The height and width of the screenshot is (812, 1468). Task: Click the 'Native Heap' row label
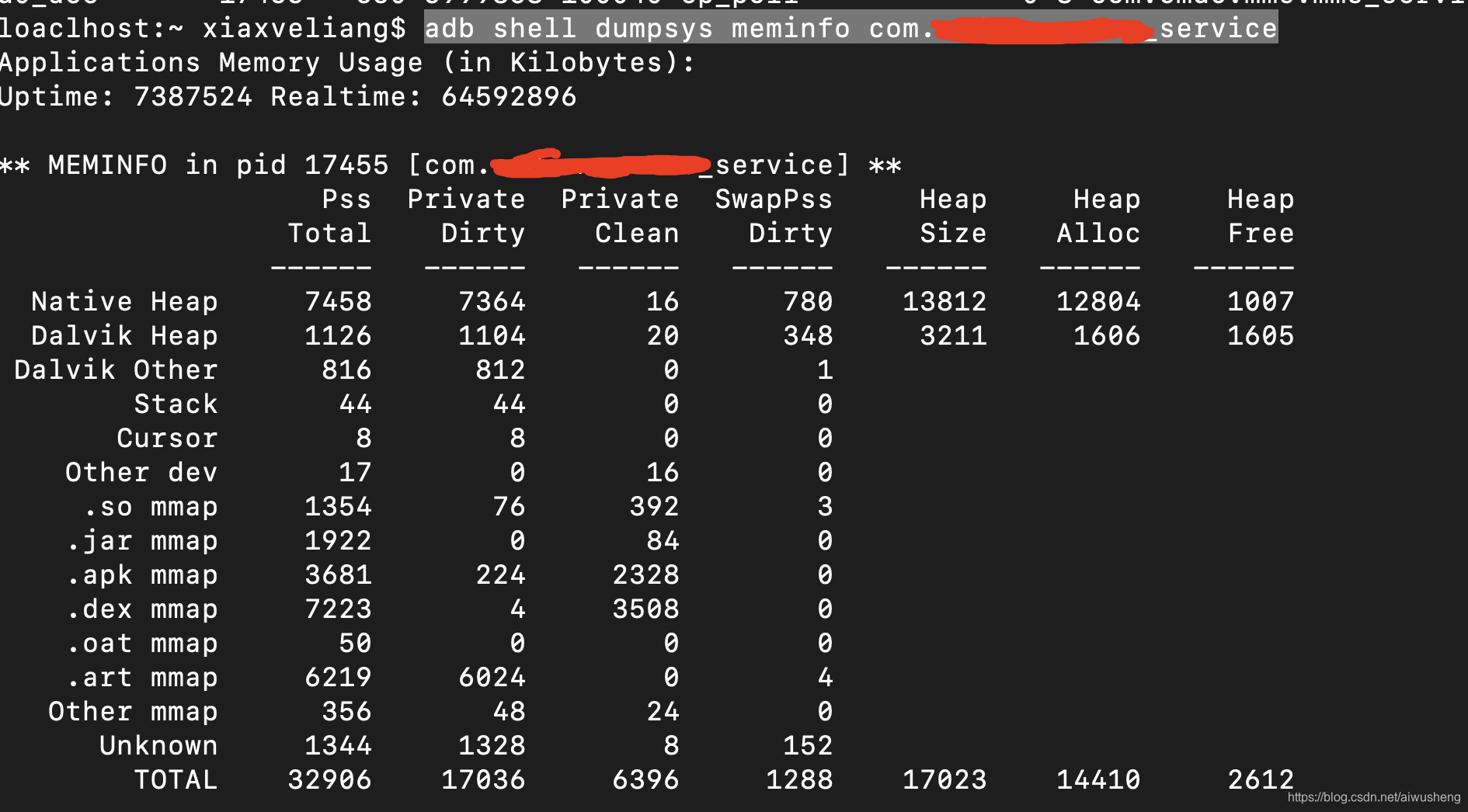pos(125,302)
